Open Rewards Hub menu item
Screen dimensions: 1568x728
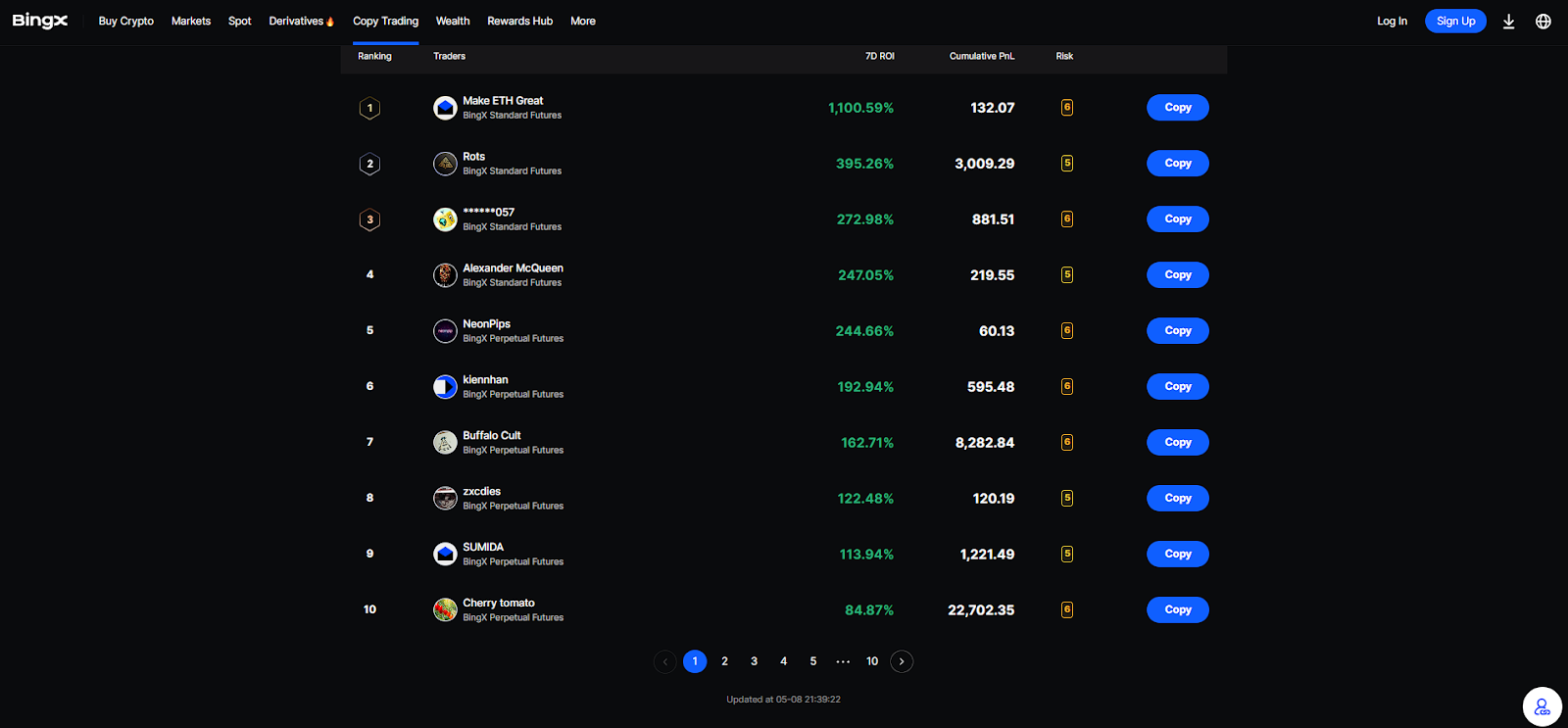coord(520,21)
